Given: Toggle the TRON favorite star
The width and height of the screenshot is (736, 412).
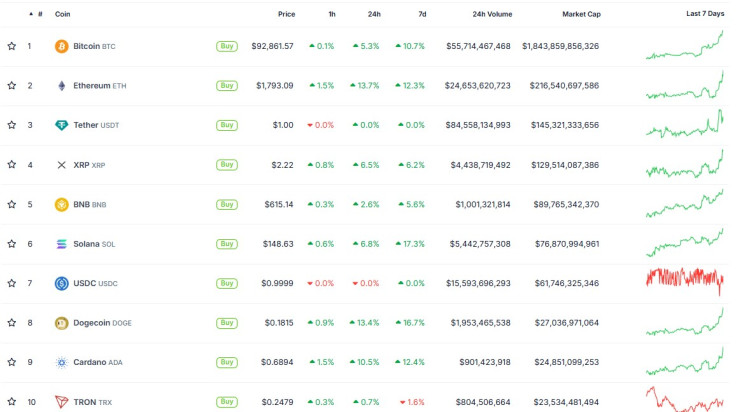Looking at the screenshot, I should point(12,401).
